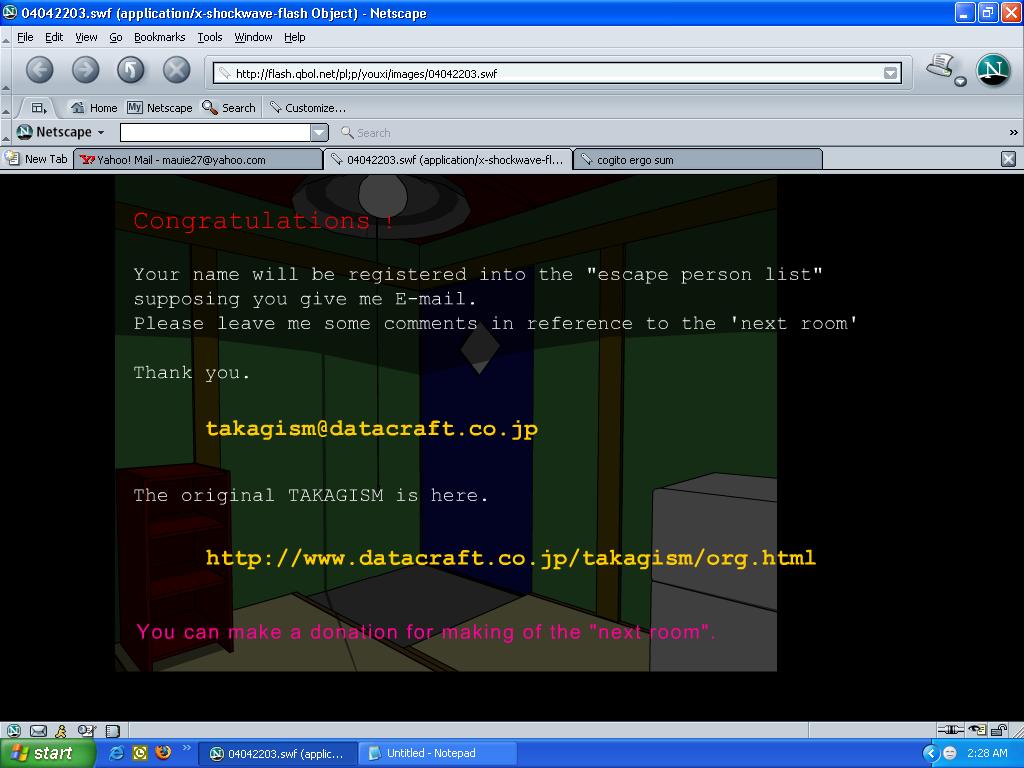The height and width of the screenshot is (768, 1024).
Task: Open Mail from the status bar envelope icon
Action: (39, 730)
